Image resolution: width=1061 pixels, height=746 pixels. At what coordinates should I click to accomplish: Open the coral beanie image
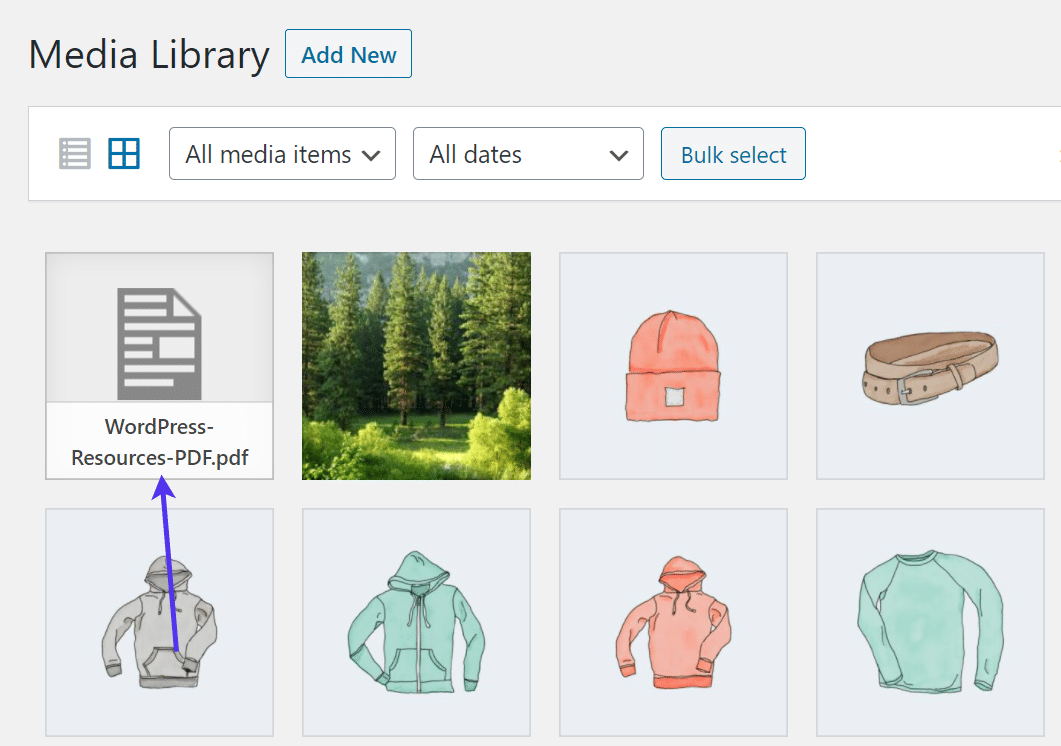click(x=673, y=365)
